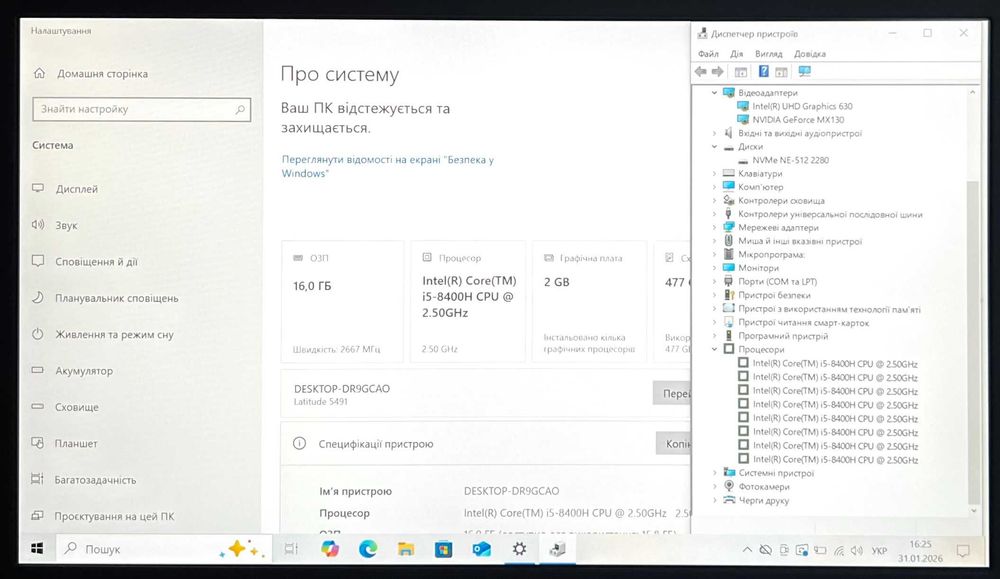Expand the Системні пристрої category
The width and height of the screenshot is (1000, 579).
(714, 473)
